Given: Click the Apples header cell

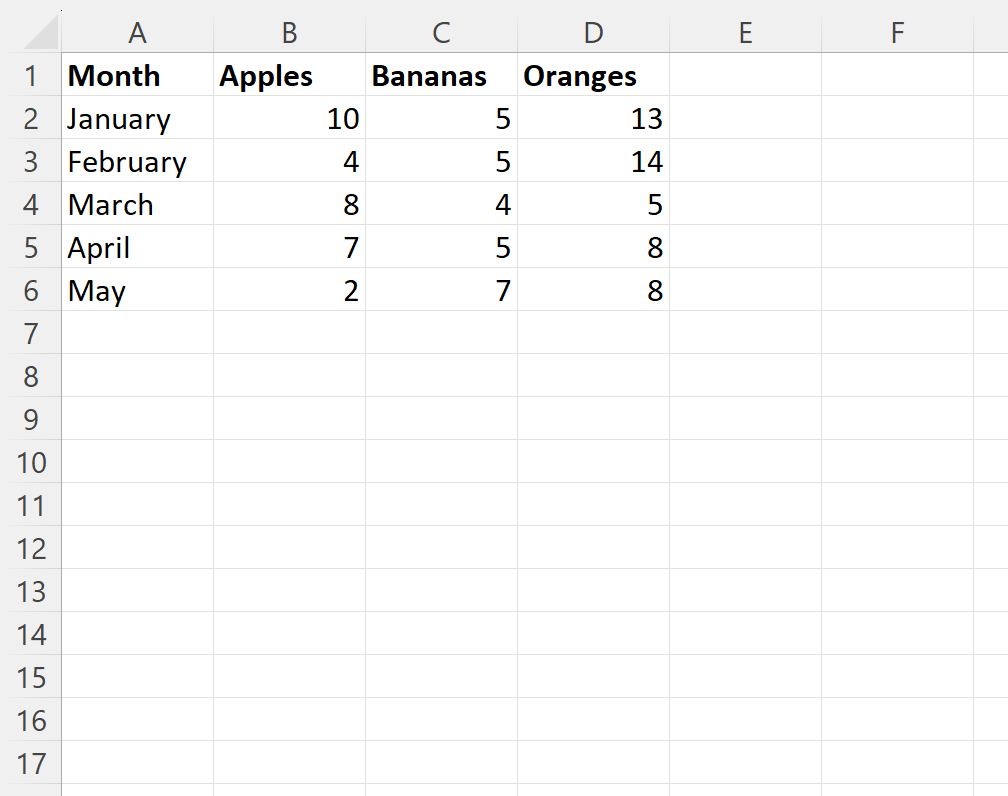Looking at the screenshot, I should [x=289, y=75].
